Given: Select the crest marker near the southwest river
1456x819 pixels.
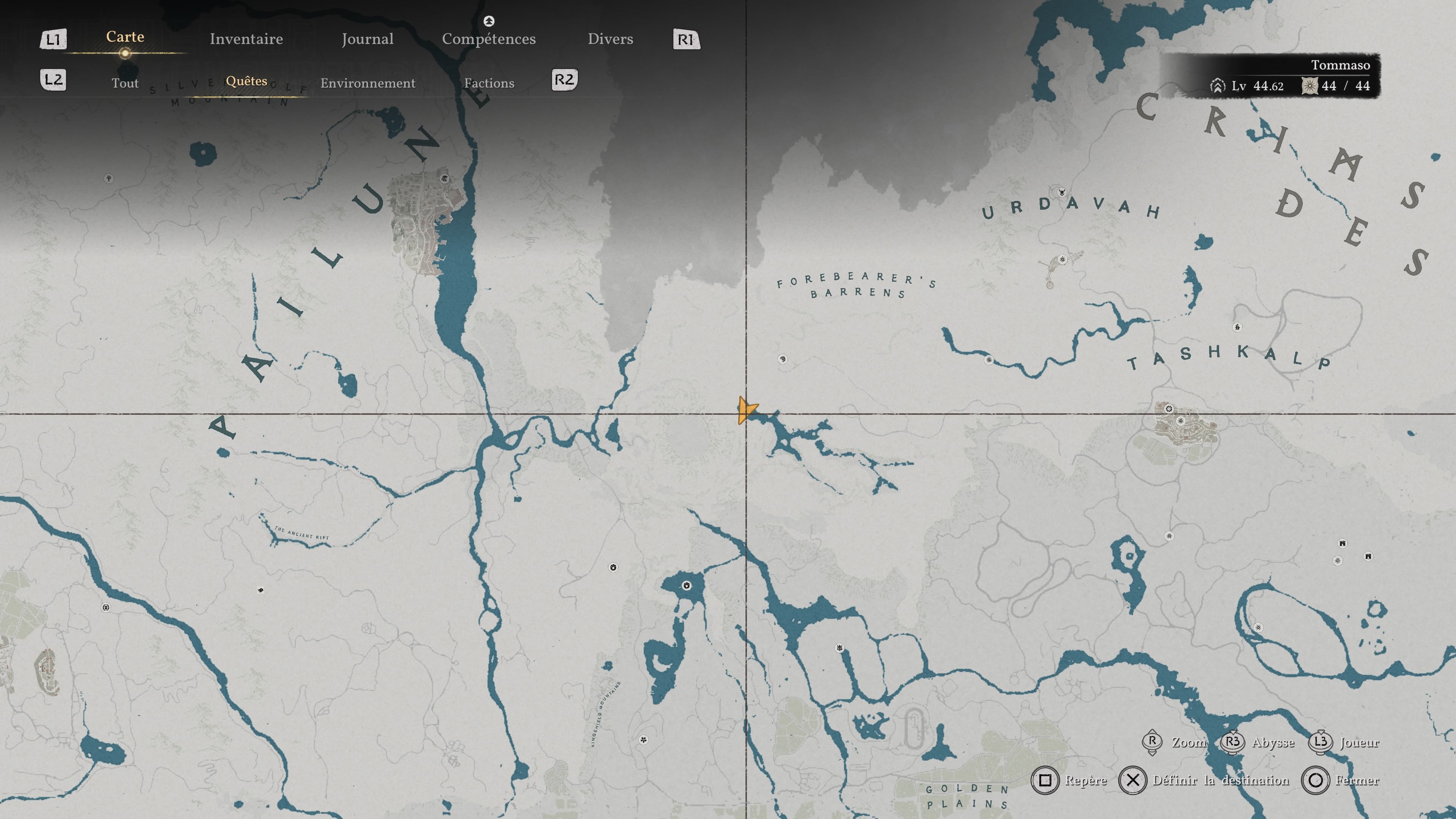Looking at the screenshot, I should [106, 607].
